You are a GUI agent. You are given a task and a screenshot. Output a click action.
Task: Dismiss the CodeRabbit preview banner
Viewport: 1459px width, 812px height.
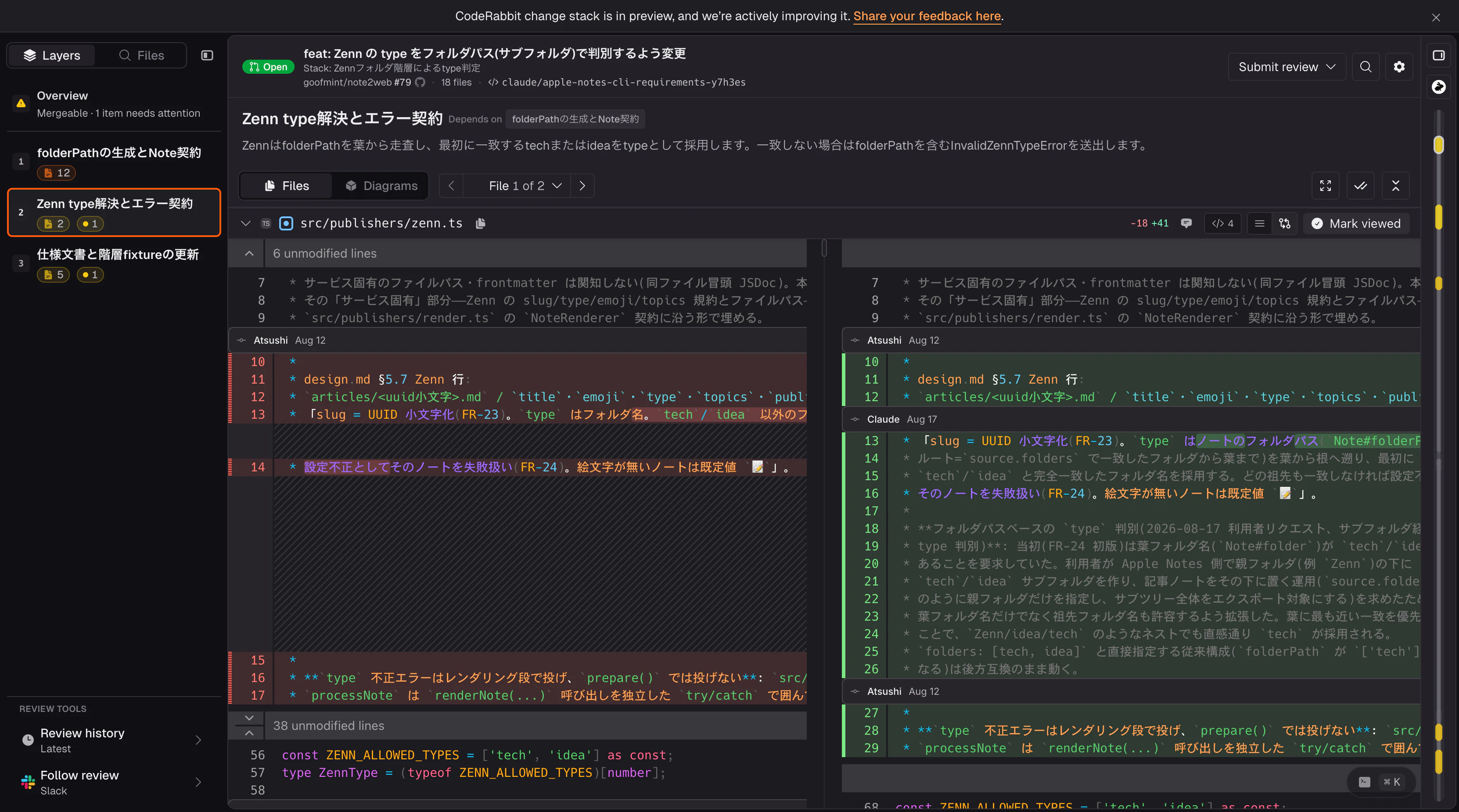[1436, 17]
